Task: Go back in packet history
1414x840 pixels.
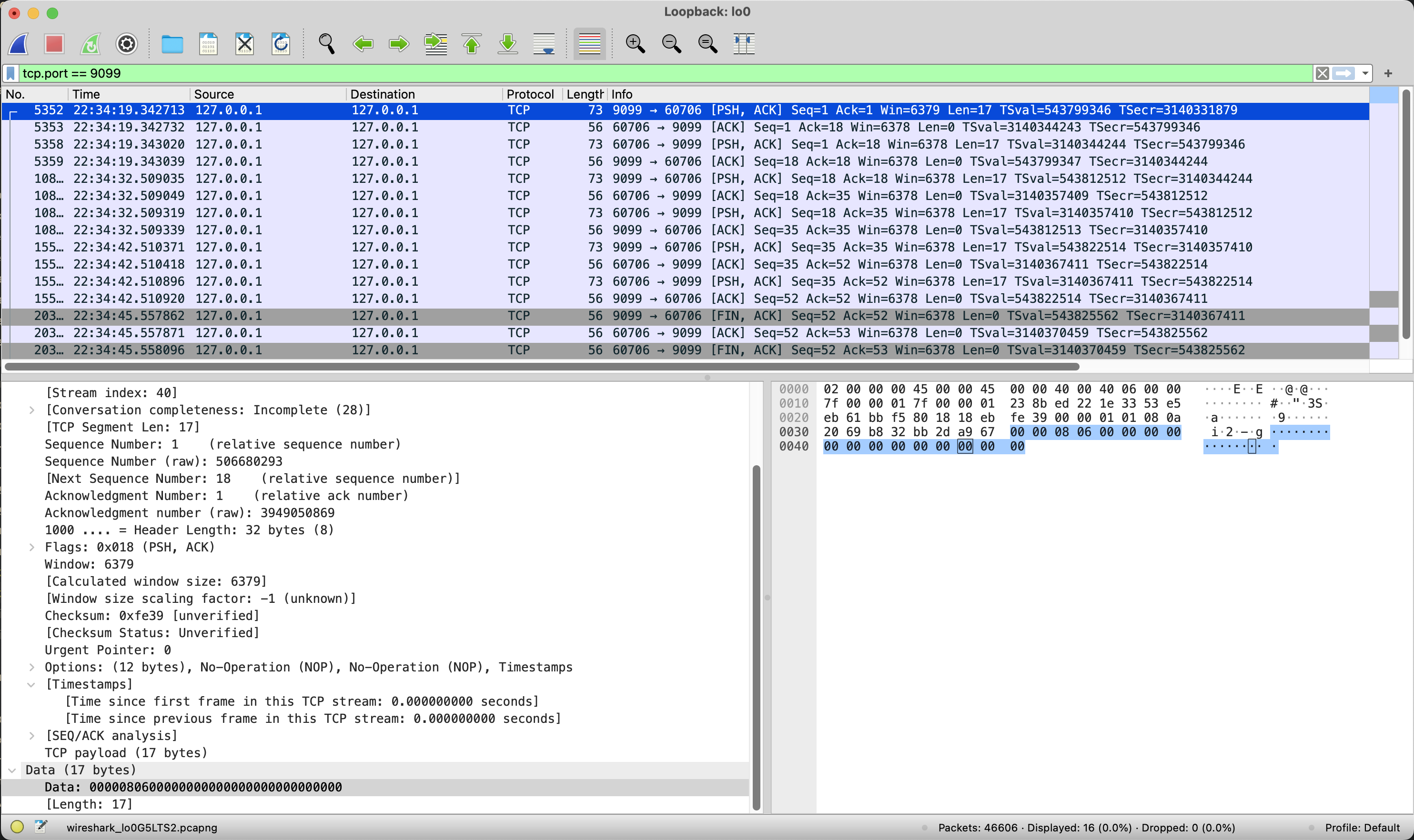Action: click(363, 44)
